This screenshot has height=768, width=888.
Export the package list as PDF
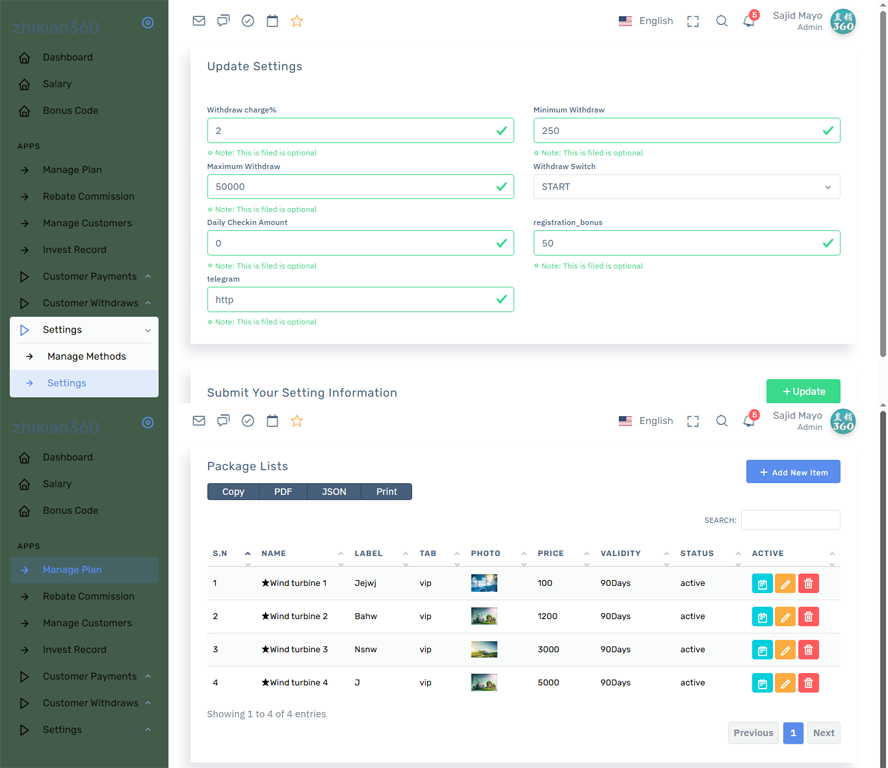[x=283, y=492]
